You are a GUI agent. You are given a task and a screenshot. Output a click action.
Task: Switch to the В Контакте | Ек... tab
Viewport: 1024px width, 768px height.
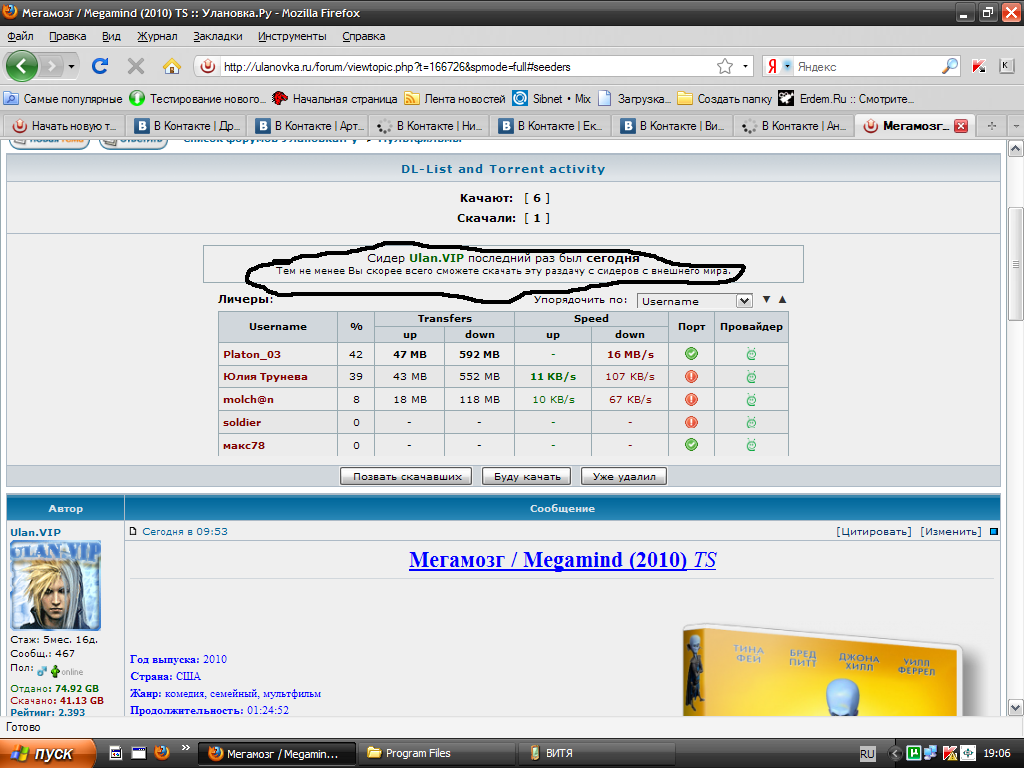pos(550,126)
